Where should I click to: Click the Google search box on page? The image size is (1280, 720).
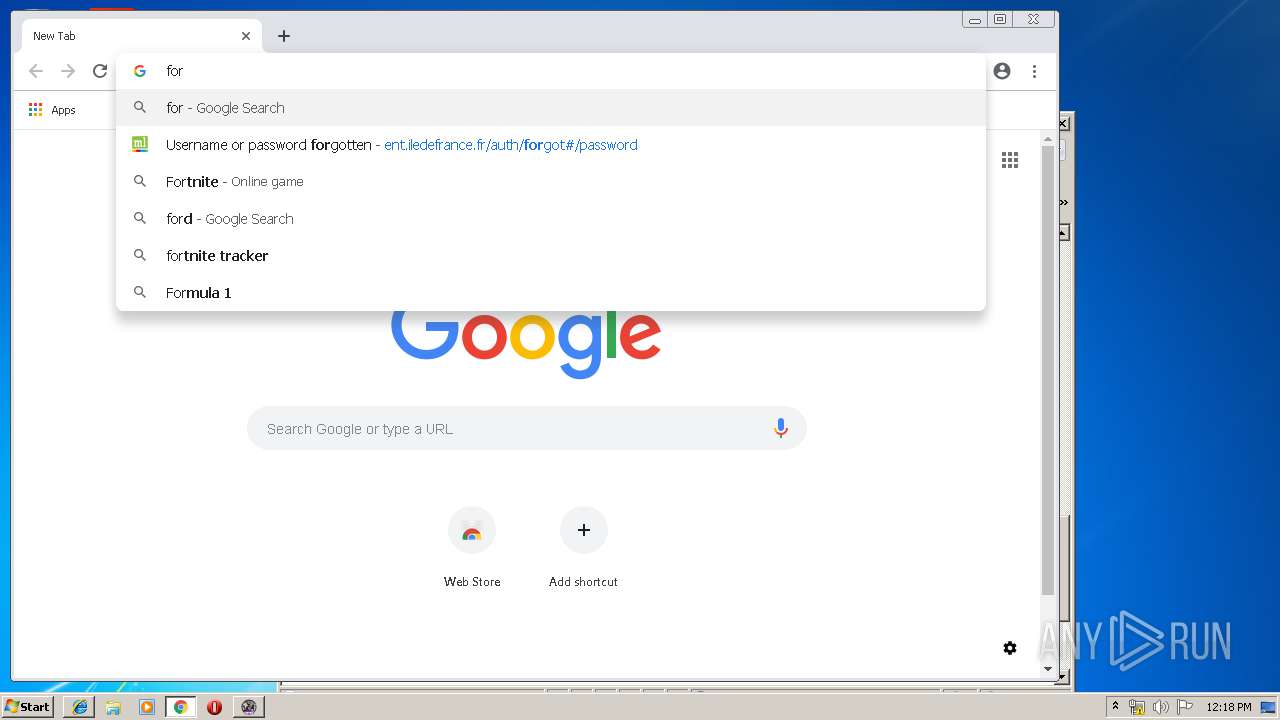click(x=527, y=428)
